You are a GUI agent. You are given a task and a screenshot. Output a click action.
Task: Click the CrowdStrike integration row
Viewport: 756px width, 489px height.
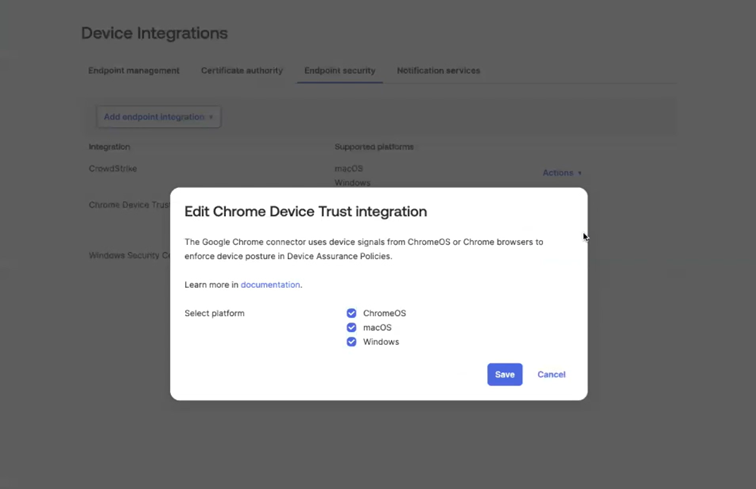point(113,169)
